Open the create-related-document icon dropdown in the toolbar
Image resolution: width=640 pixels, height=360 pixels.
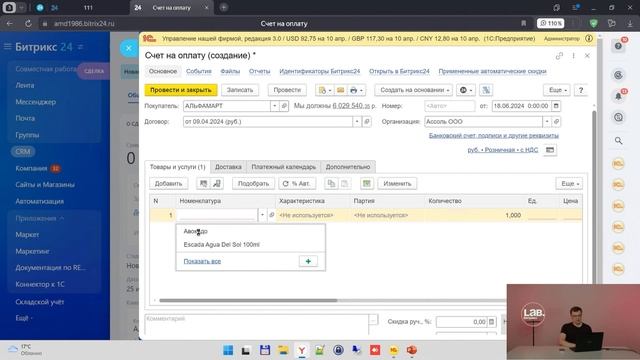(325, 90)
